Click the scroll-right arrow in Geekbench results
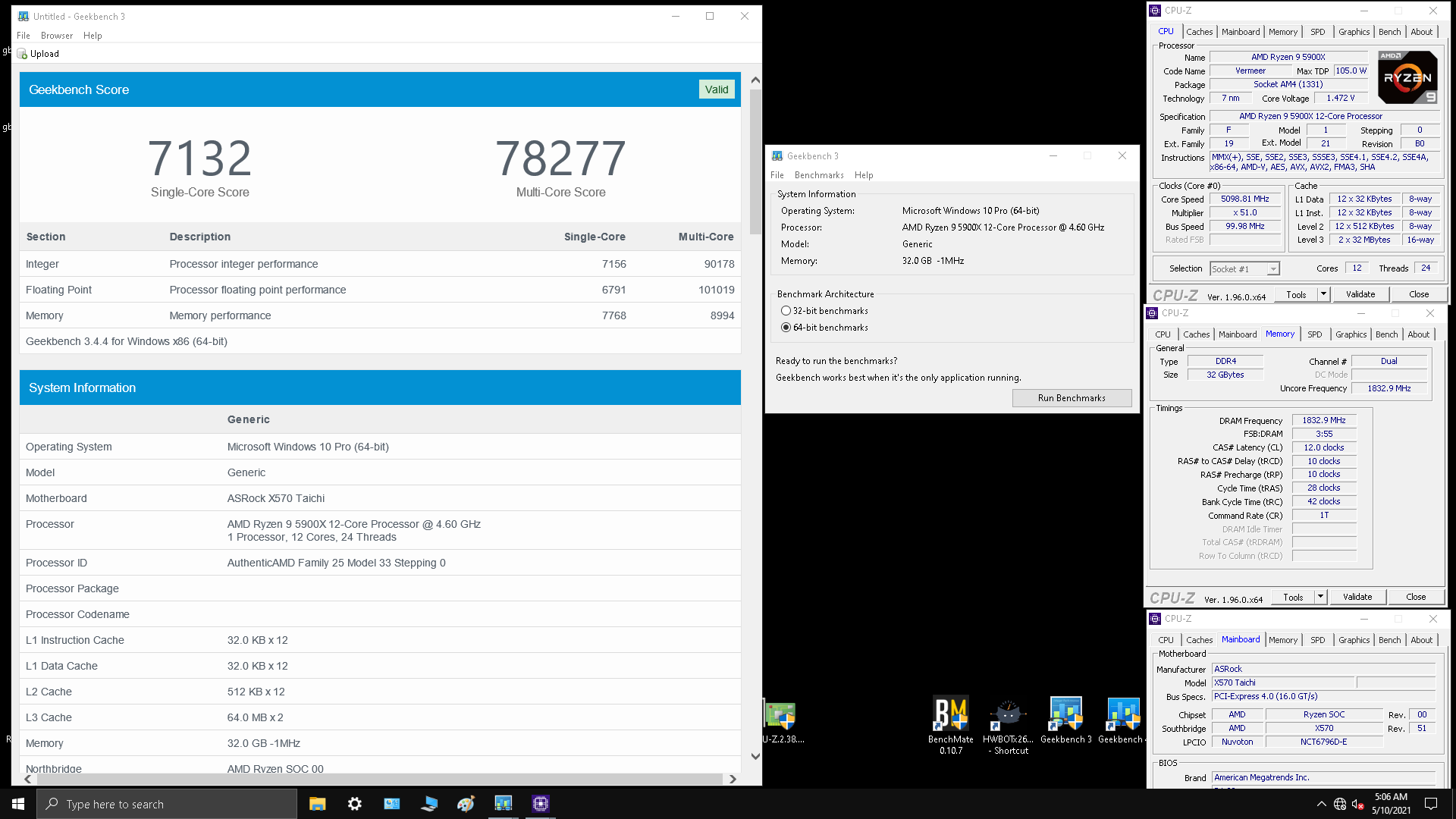Image resolution: width=1456 pixels, height=819 pixels. coord(733,779)
